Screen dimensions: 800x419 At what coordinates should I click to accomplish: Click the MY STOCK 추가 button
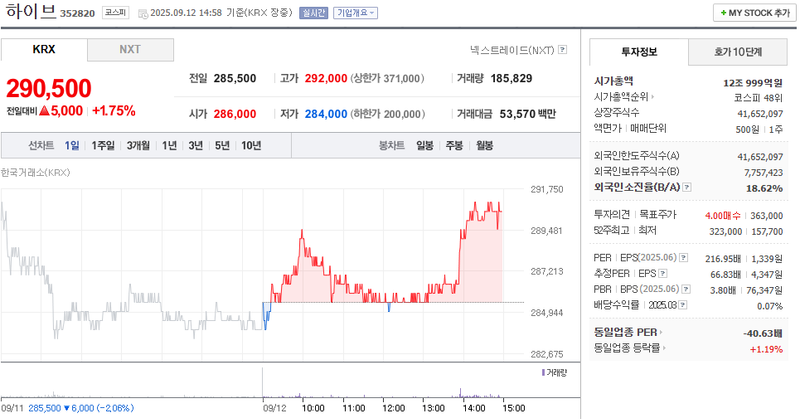[755, 13]
